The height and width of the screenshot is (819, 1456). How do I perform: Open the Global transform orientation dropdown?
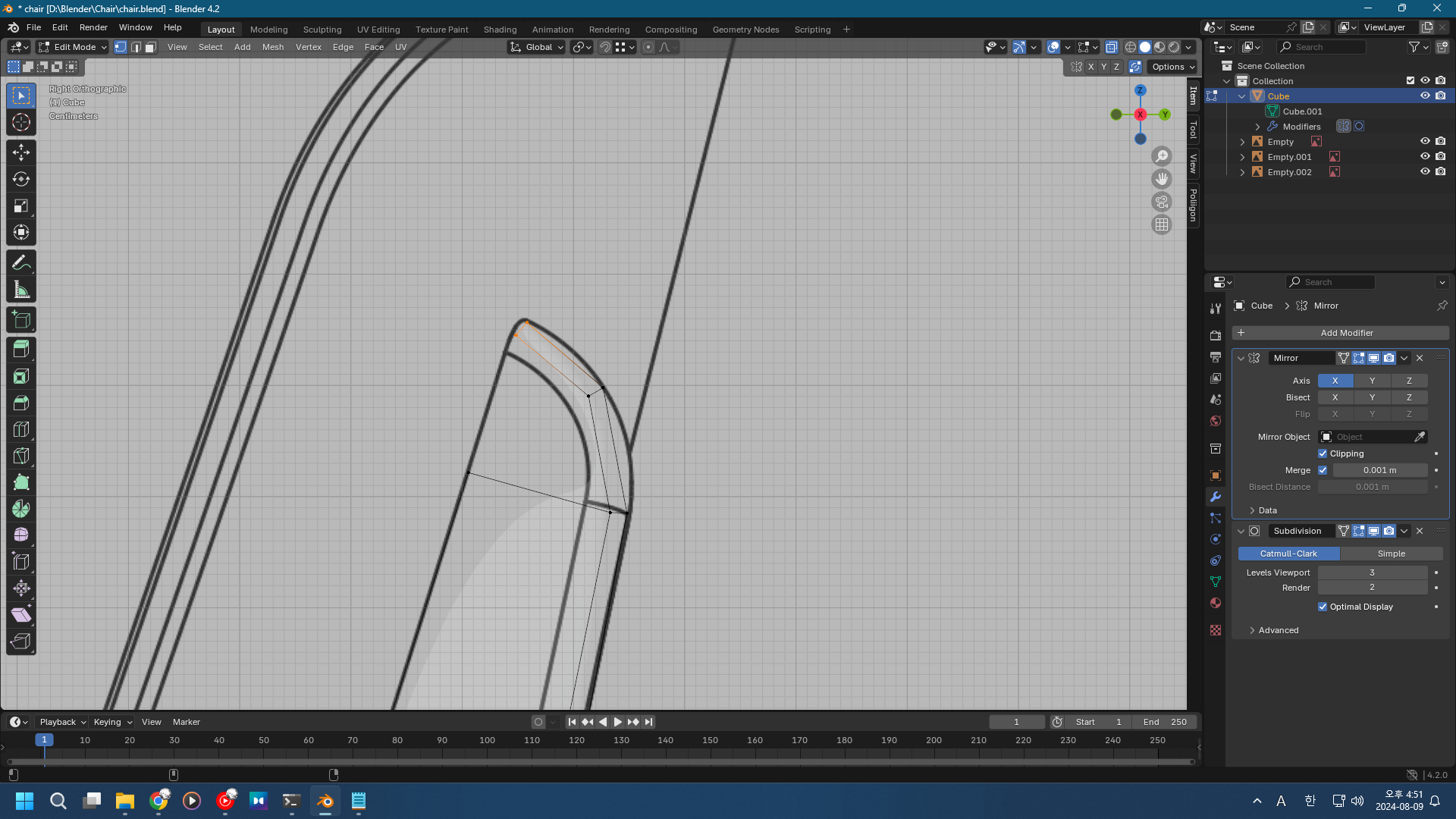pos(537,47)
